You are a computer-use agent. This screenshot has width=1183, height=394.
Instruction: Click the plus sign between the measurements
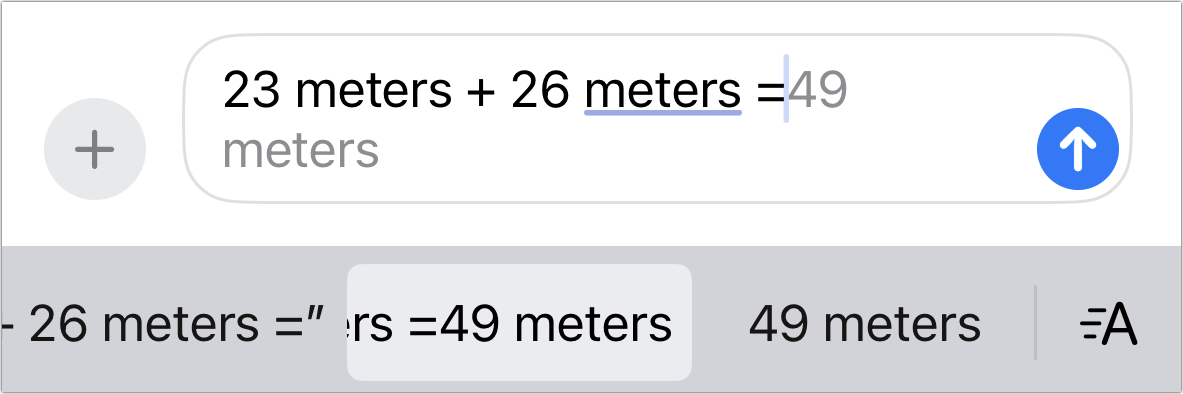click(481, 92)
